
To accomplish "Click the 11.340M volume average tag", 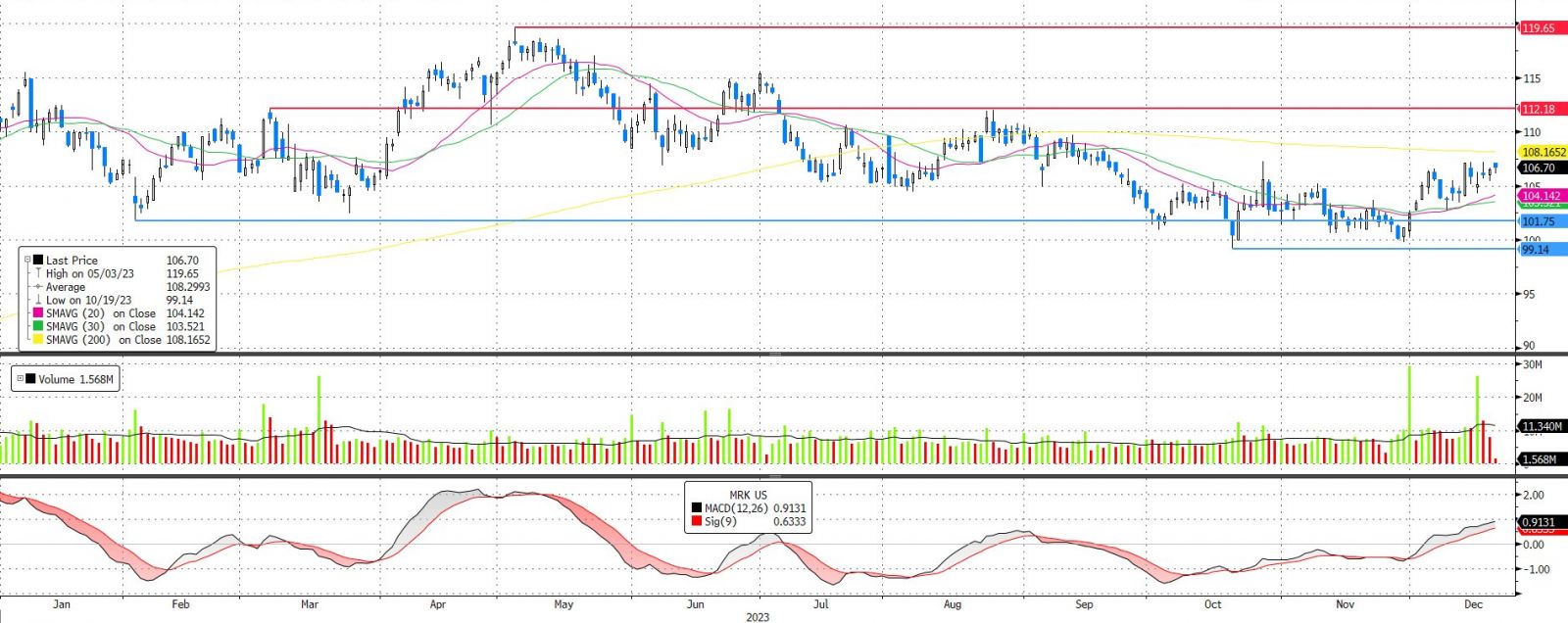I will pos(1542,426).
